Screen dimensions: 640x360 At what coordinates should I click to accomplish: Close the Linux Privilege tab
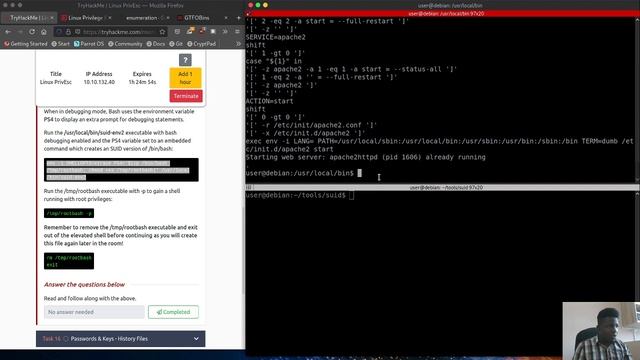(x=110, y=18)
